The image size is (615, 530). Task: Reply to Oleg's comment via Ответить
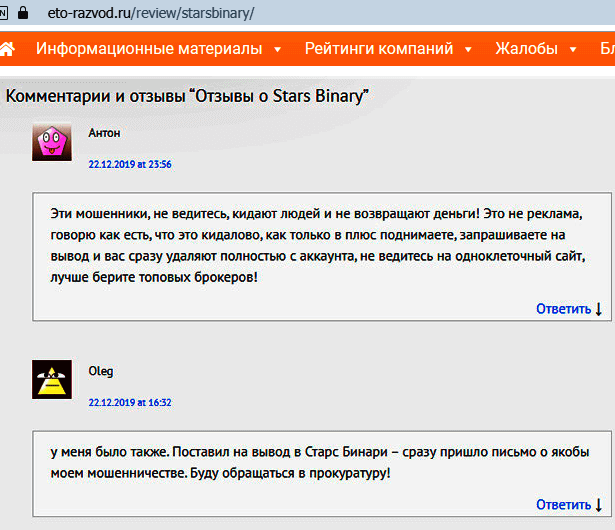563,505
